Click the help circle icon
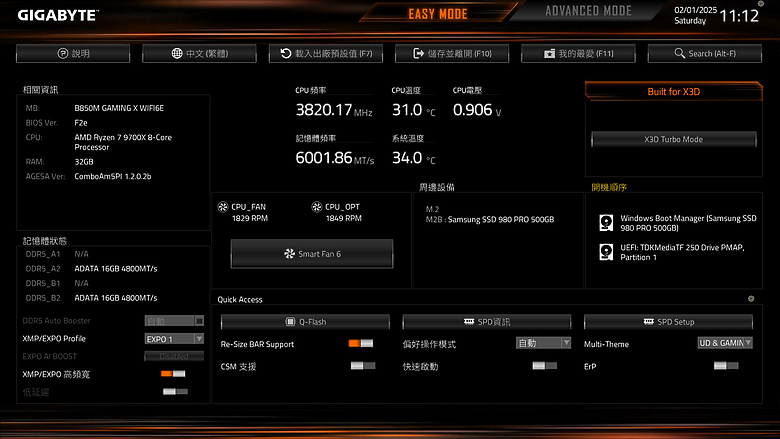 coord(63,53)
